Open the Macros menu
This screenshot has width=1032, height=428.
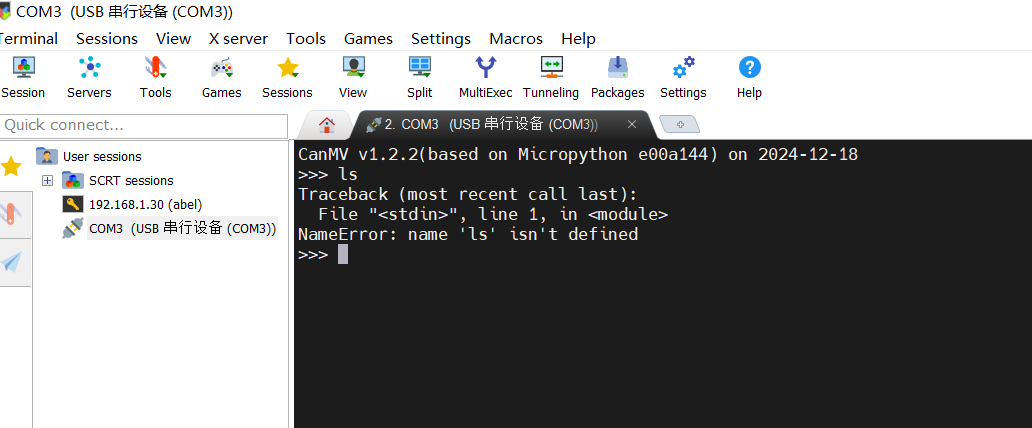[516, 39]
